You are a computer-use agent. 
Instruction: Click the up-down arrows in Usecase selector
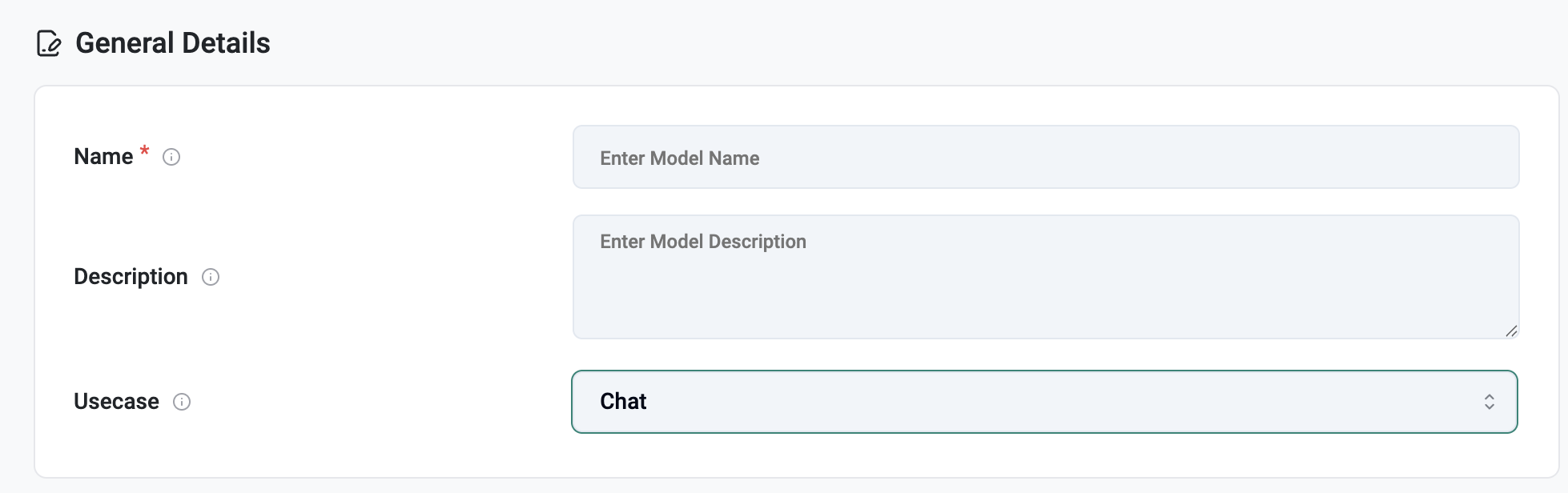1489,402
